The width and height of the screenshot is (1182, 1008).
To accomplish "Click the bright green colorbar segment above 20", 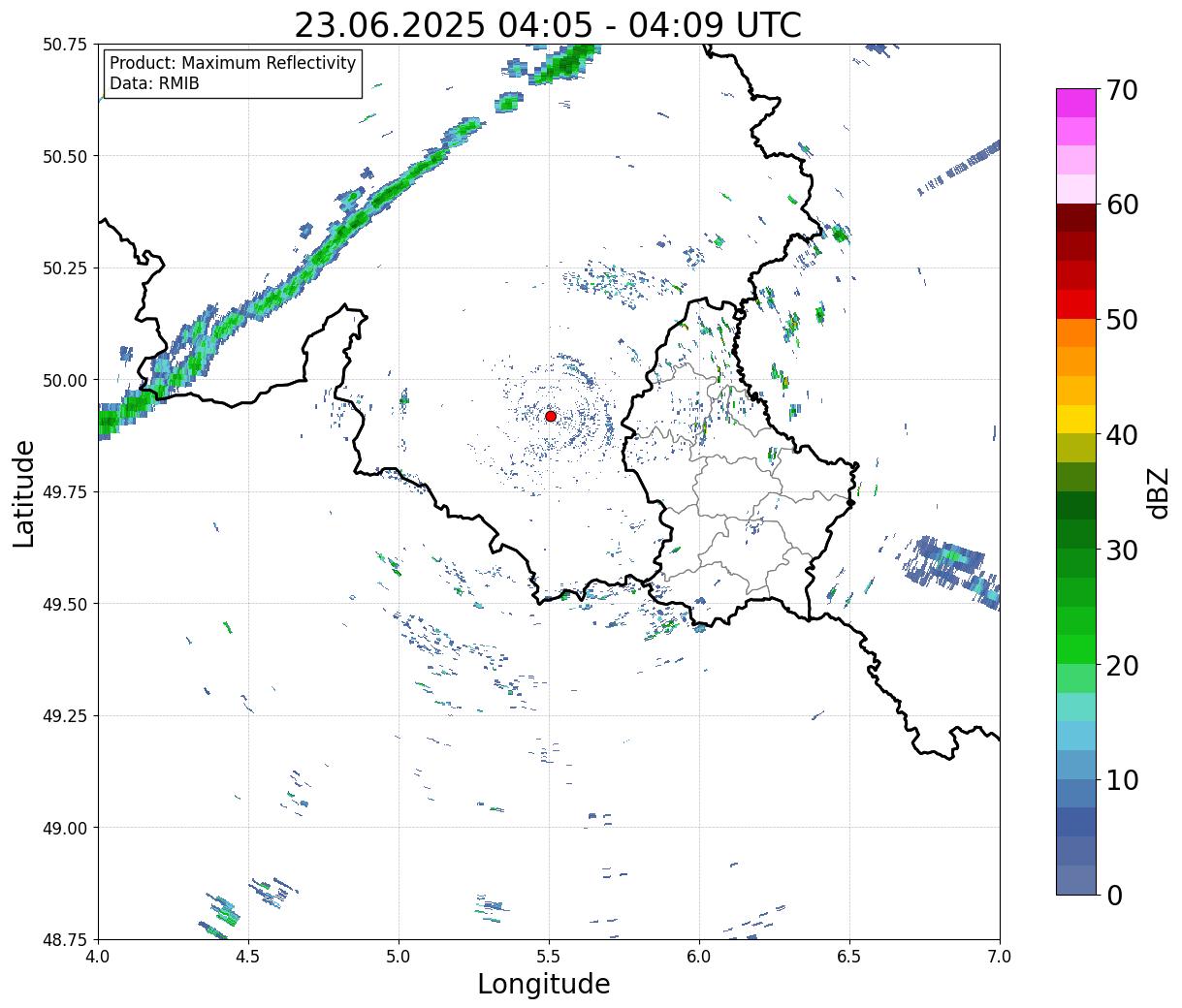I will pos(1076,648).
